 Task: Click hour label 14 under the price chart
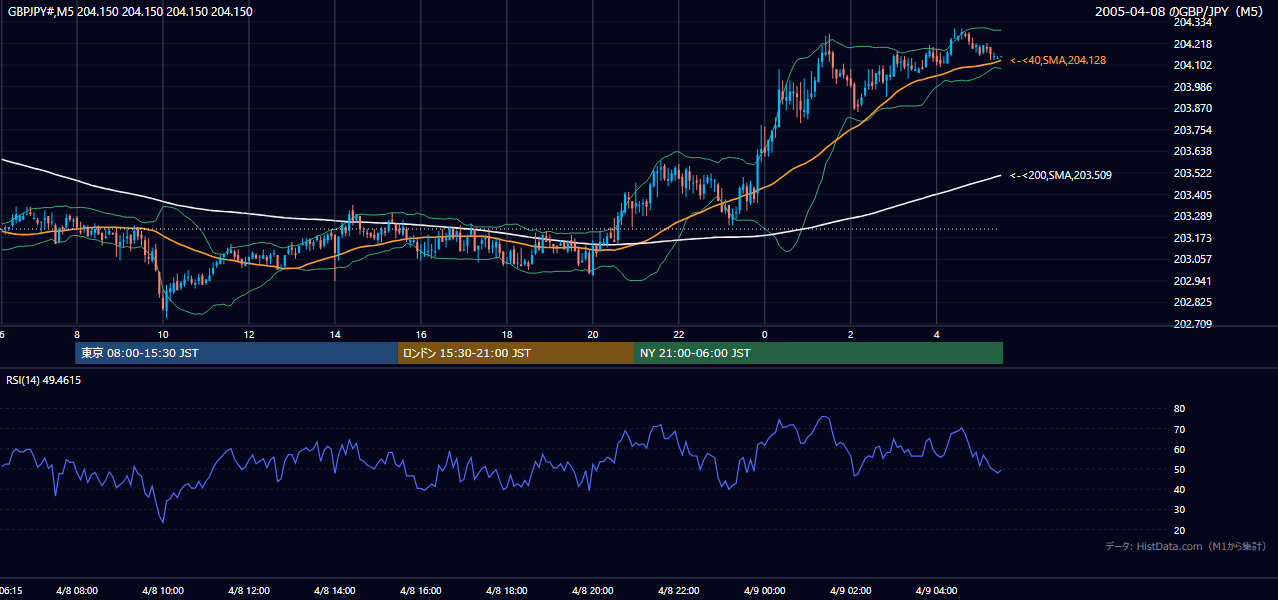click(334, 334)
